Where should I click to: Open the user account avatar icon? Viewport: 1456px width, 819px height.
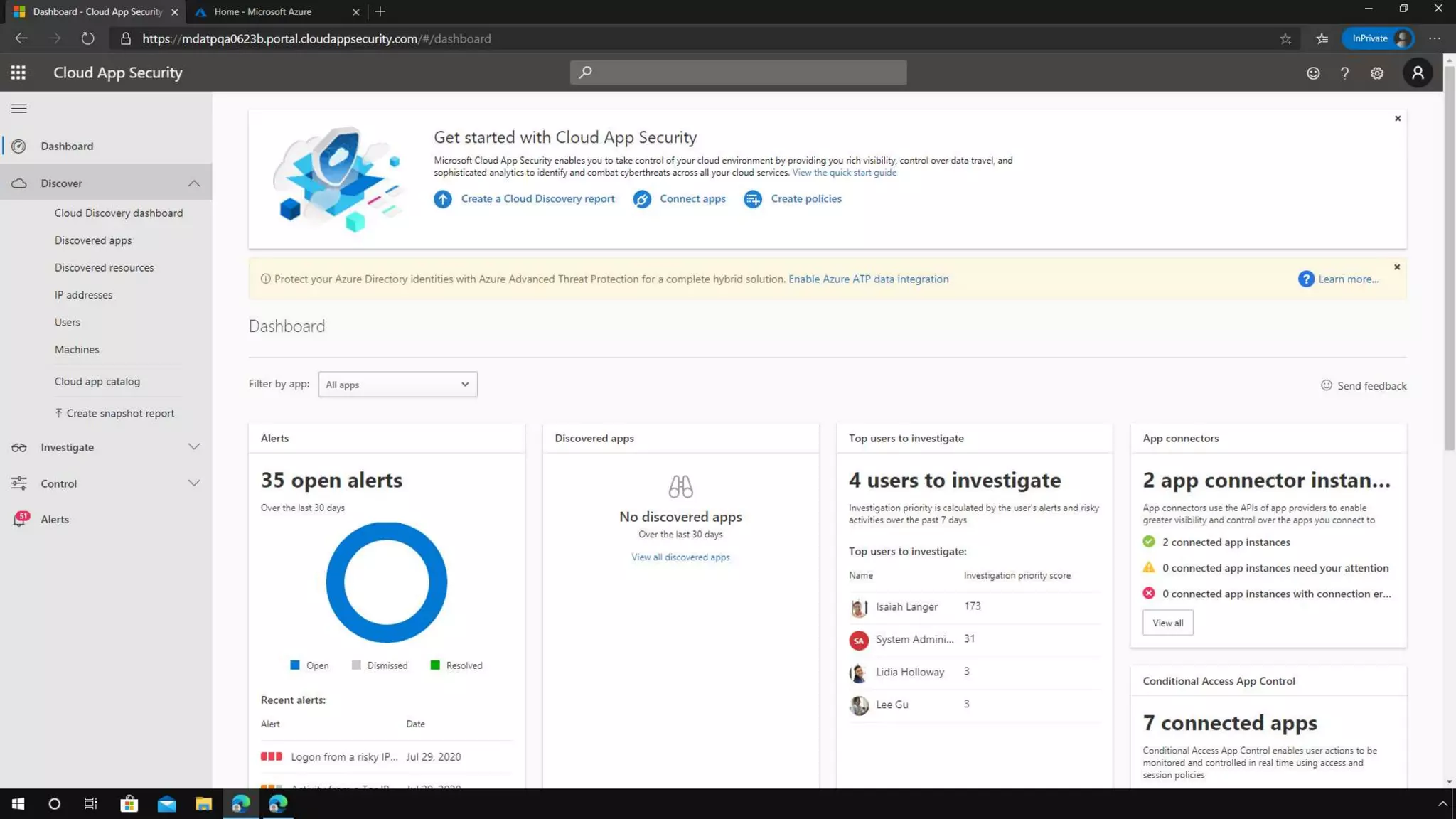[1418, 73]
